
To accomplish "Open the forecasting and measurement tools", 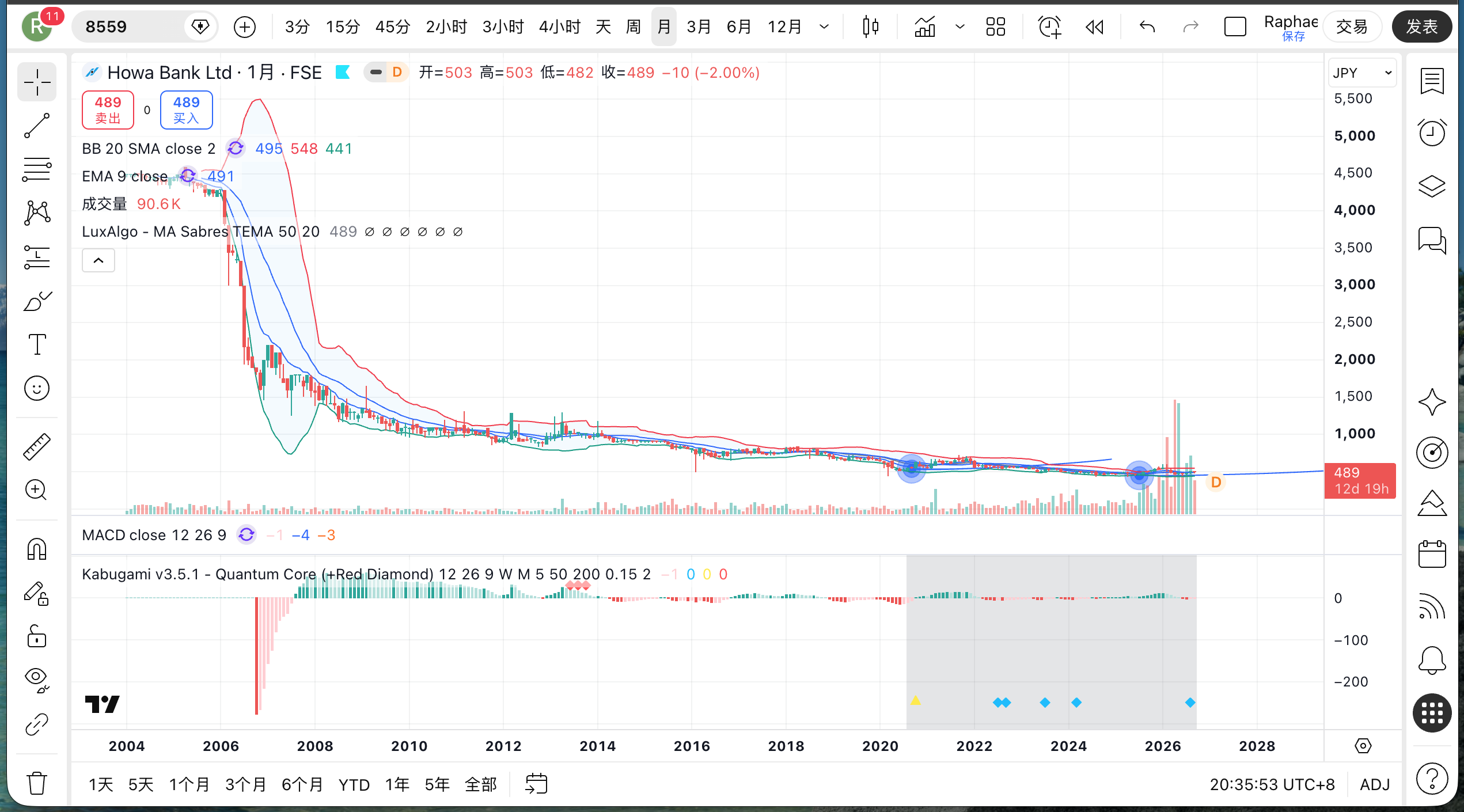I will coord(37,257).
